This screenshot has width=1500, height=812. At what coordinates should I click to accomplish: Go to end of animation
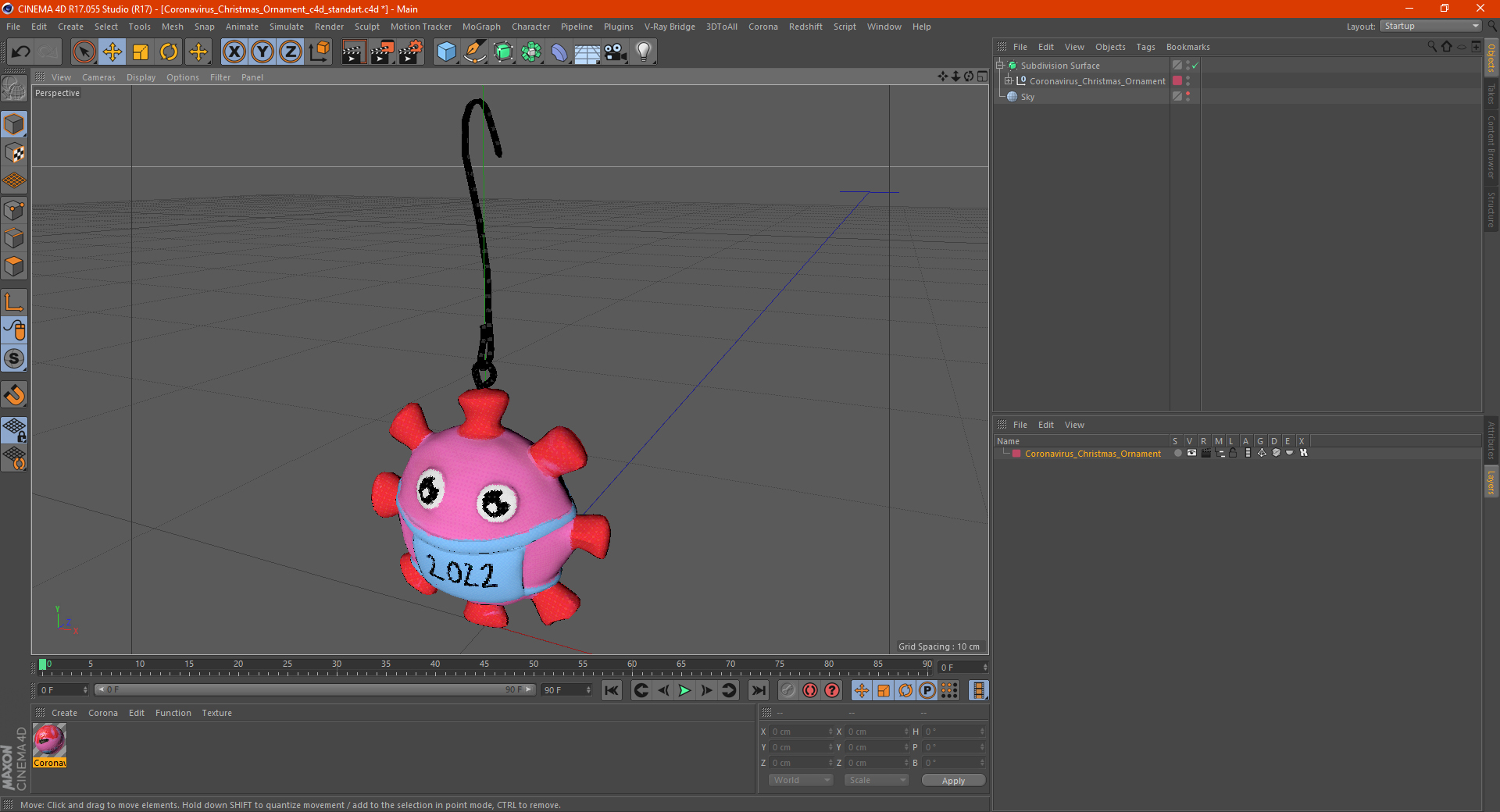pos(758,690)
